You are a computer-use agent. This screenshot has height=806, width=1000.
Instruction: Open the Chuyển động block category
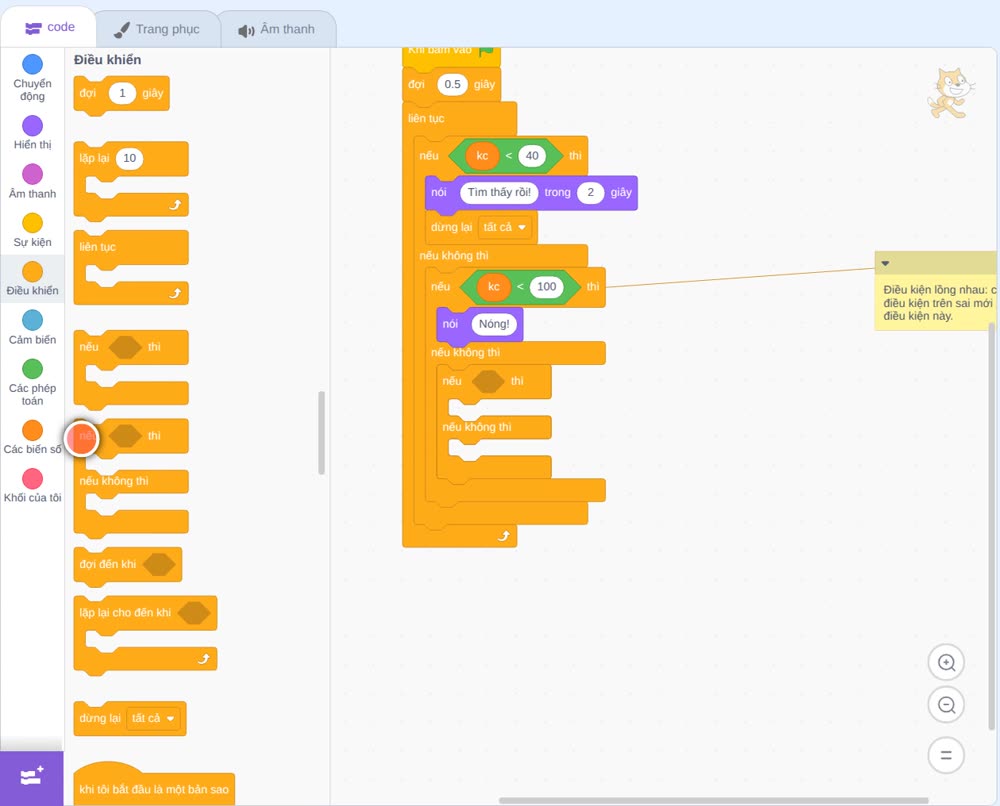point(33,78)
